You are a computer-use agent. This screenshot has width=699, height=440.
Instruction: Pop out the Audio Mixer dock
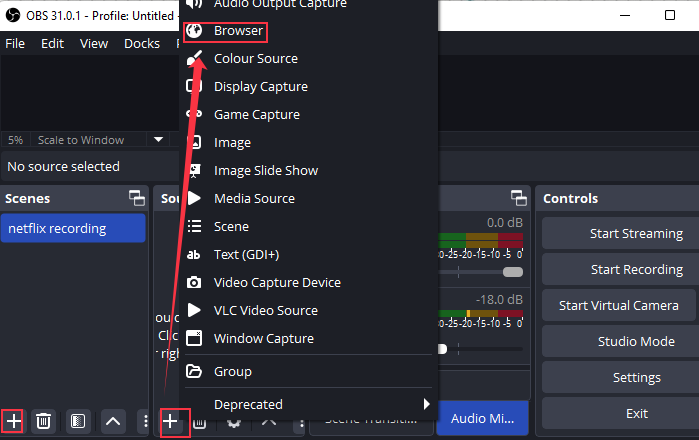(519, 198)
